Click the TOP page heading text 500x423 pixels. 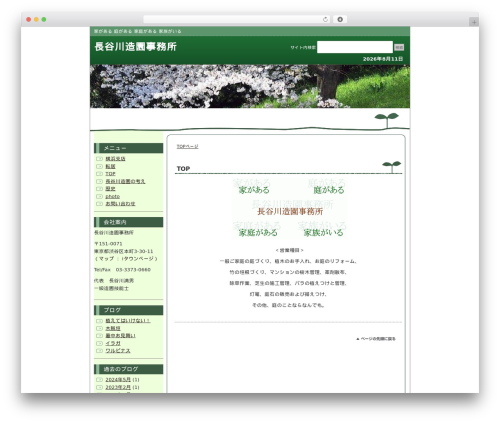point(183,169)
